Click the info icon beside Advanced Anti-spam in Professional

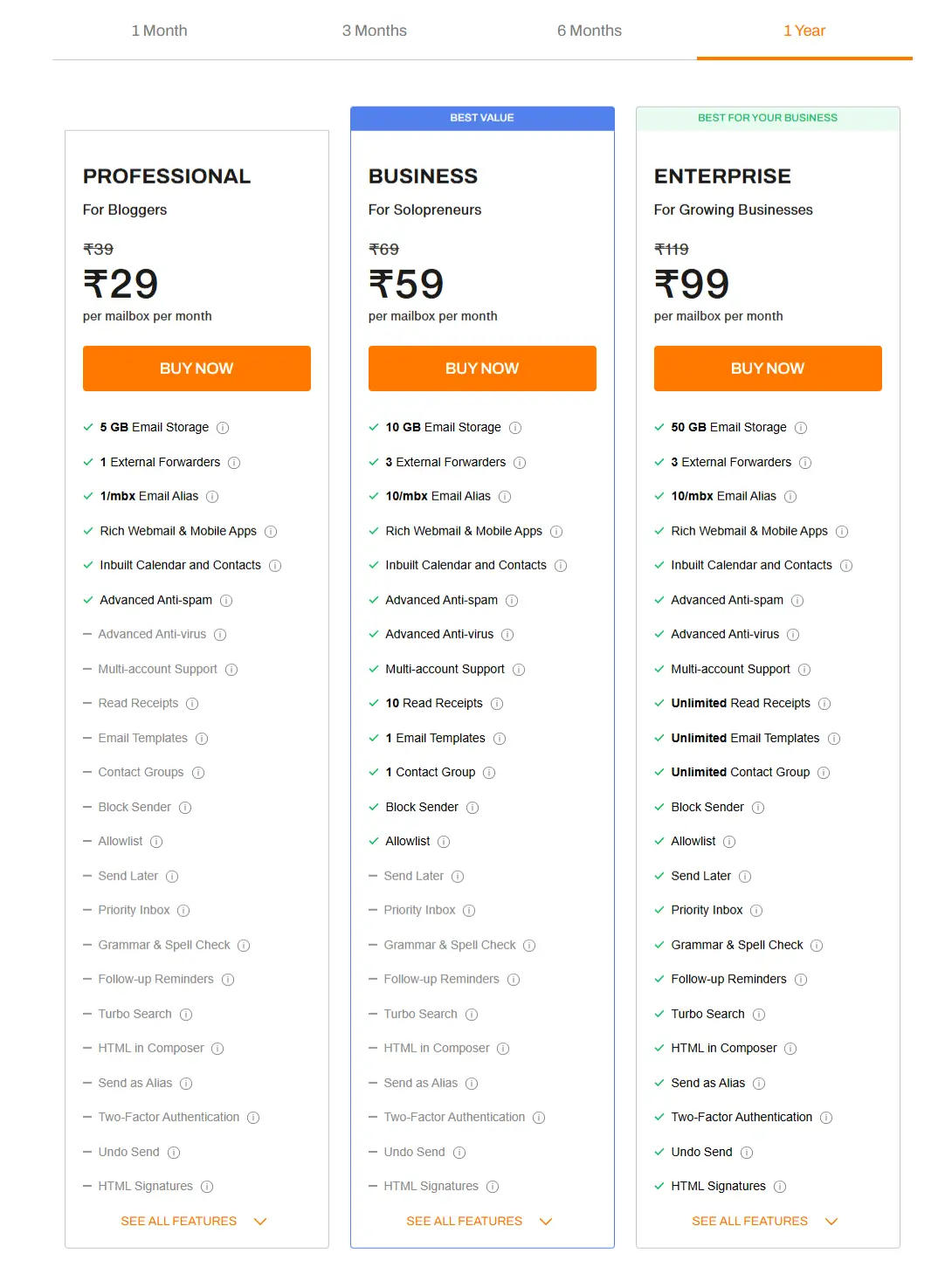tap(225, 600)
